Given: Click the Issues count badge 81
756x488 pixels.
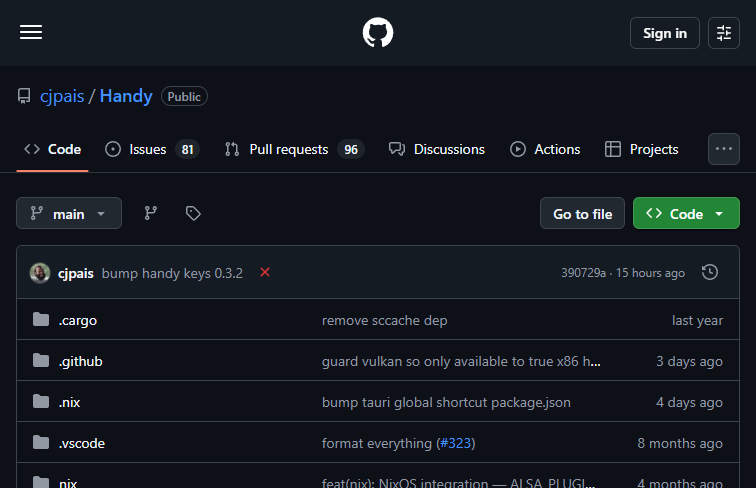Looking at the screenshot, I should [188, 149].
